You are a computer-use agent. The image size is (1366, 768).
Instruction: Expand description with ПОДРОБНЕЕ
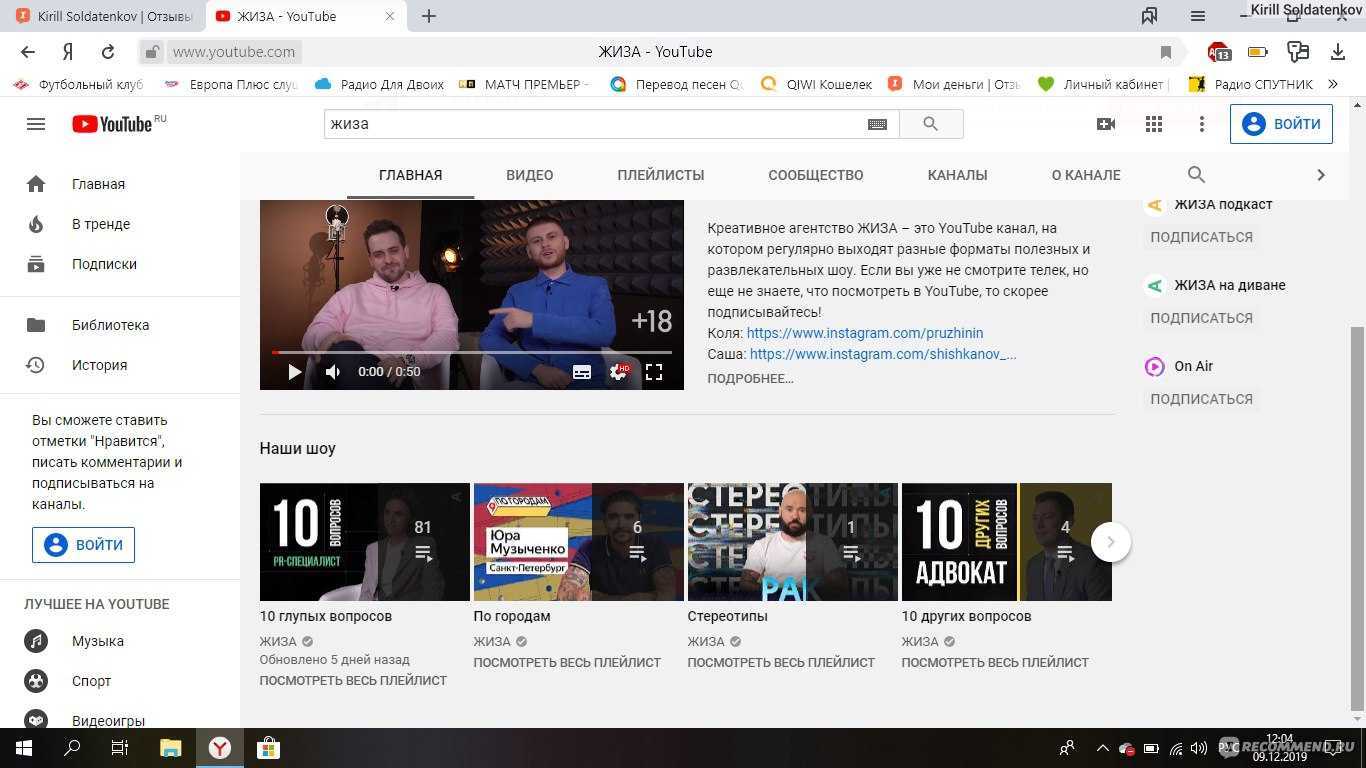pos(750,378)
